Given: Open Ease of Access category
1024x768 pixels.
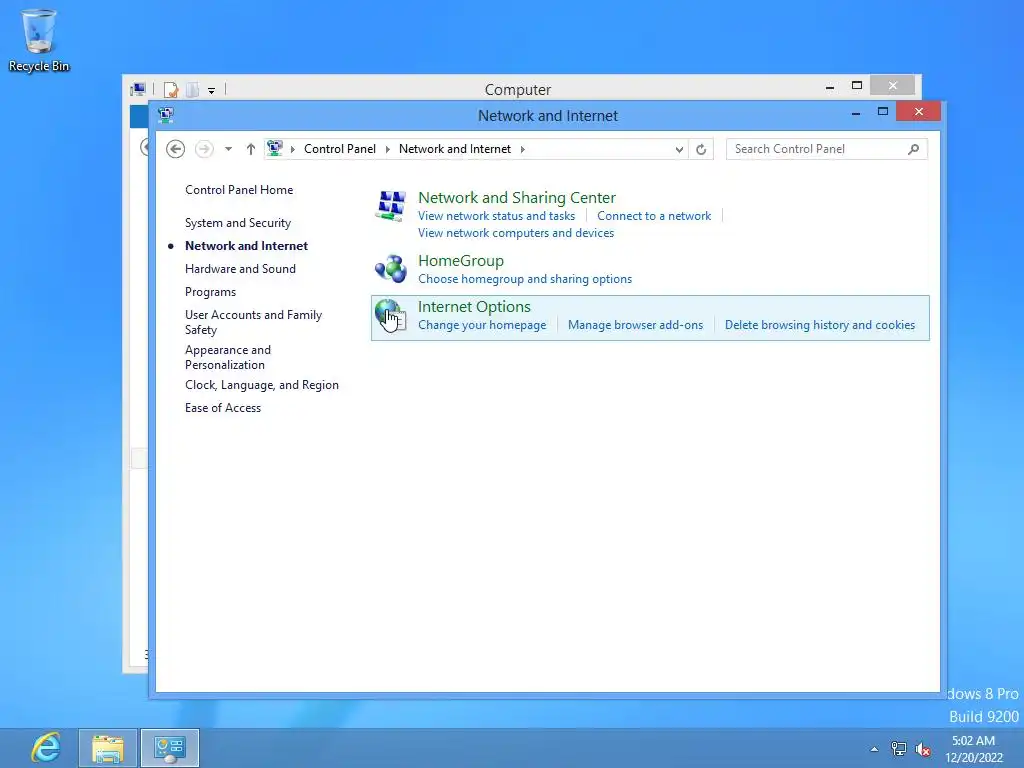Looking at the screenshot, I should 223,408.
